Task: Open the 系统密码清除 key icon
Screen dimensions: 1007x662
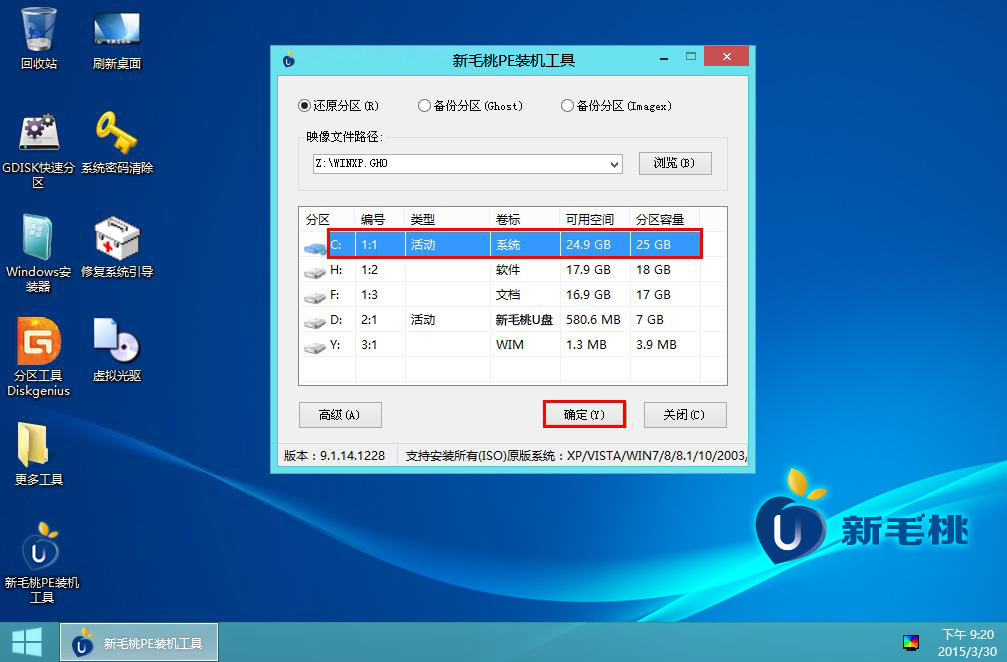Action: 117,135
